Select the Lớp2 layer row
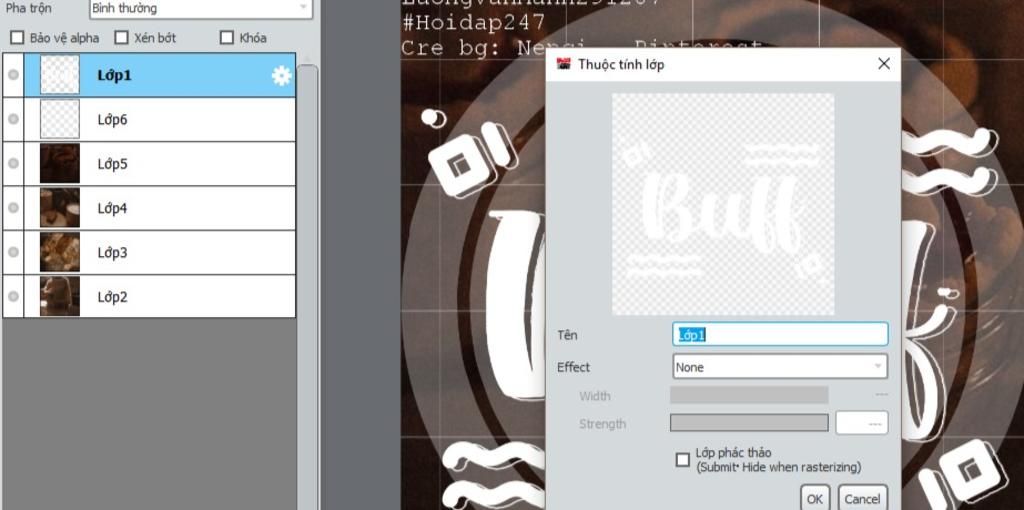Viewport: 1024px width, 510px height. 159,296
